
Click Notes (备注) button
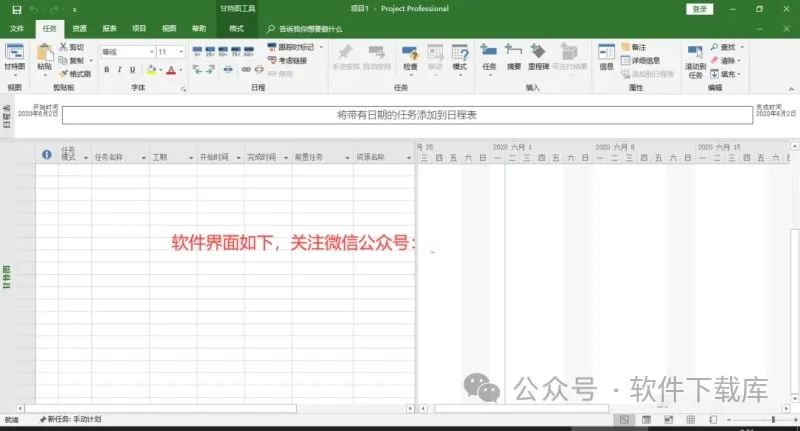click(634, 47)
